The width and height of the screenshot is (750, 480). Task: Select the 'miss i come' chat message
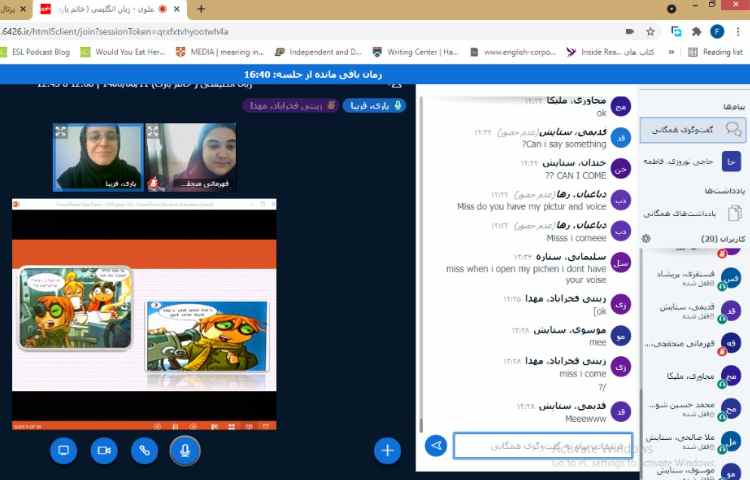pyautogui.click(x=583, y=373)
